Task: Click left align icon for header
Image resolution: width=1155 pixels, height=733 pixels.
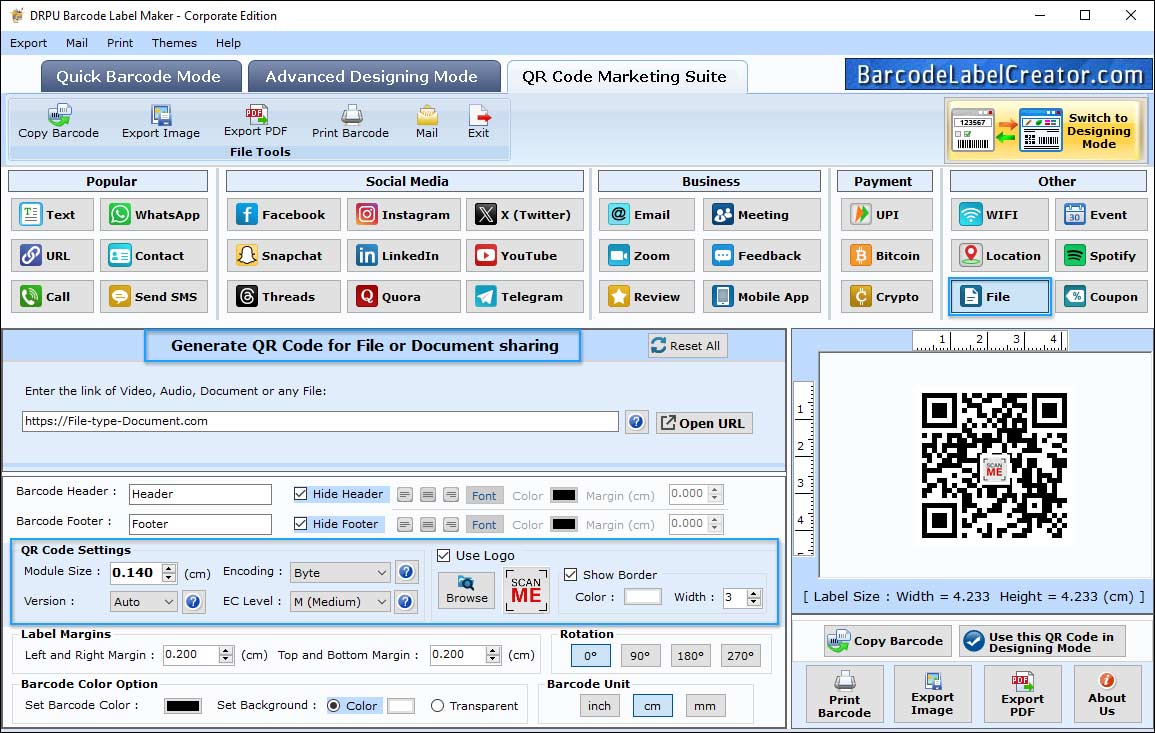Action: coord(404,495)
